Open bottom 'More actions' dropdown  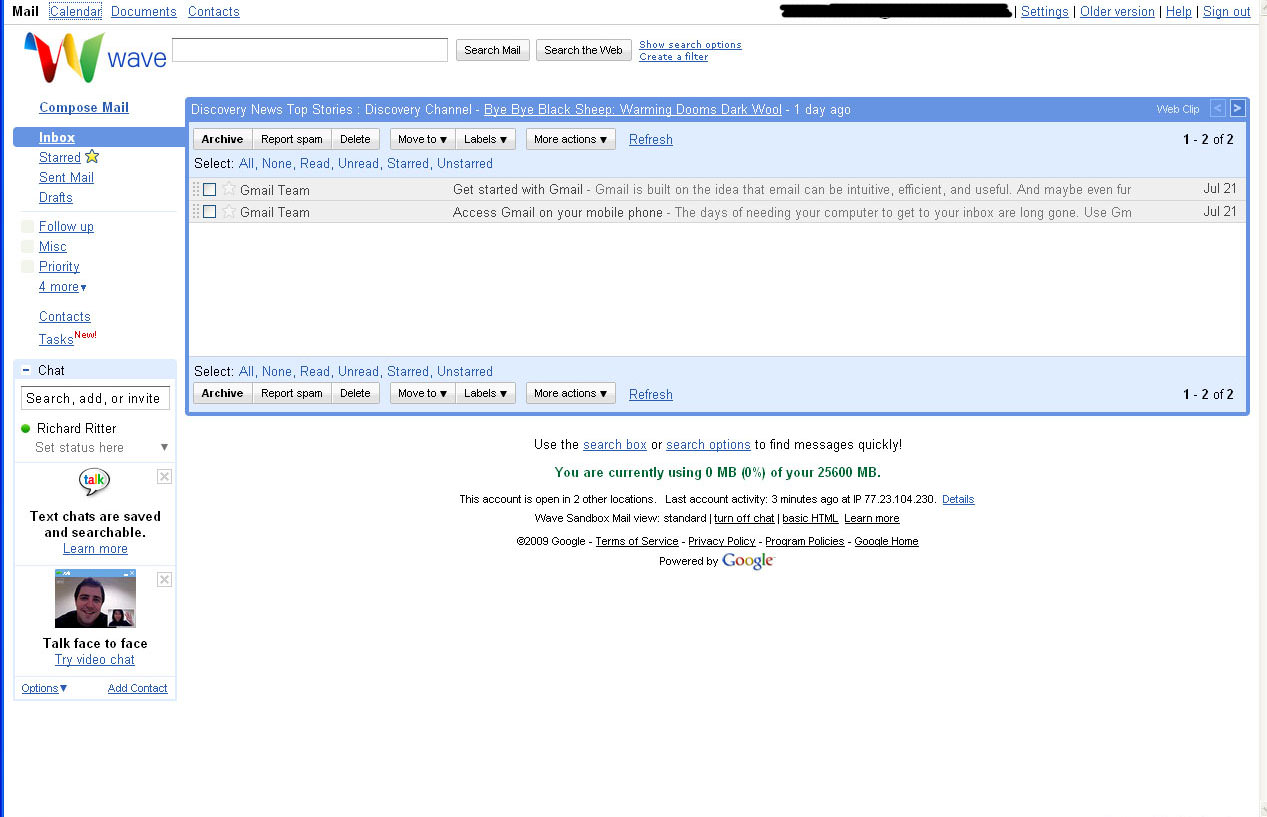click(571, 393)
